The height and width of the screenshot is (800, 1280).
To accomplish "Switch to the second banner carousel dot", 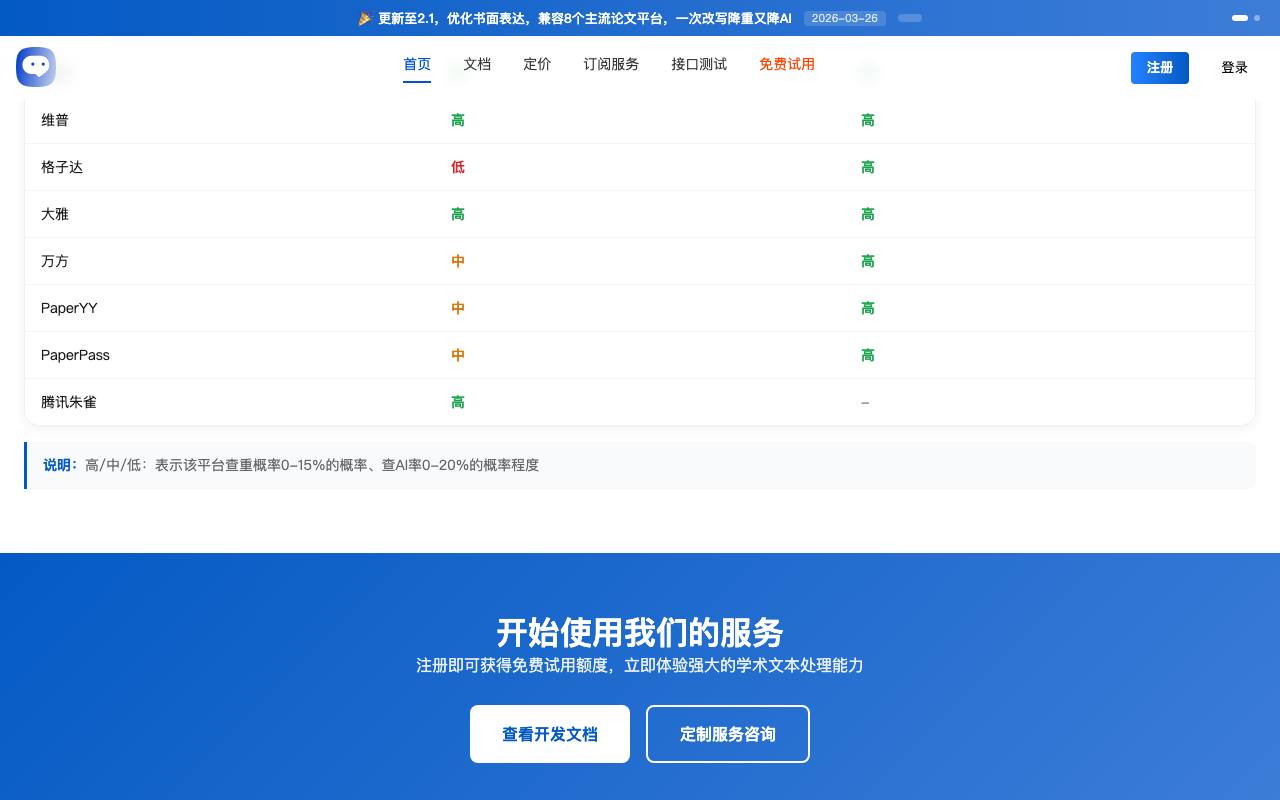I will coord(1257,18).
